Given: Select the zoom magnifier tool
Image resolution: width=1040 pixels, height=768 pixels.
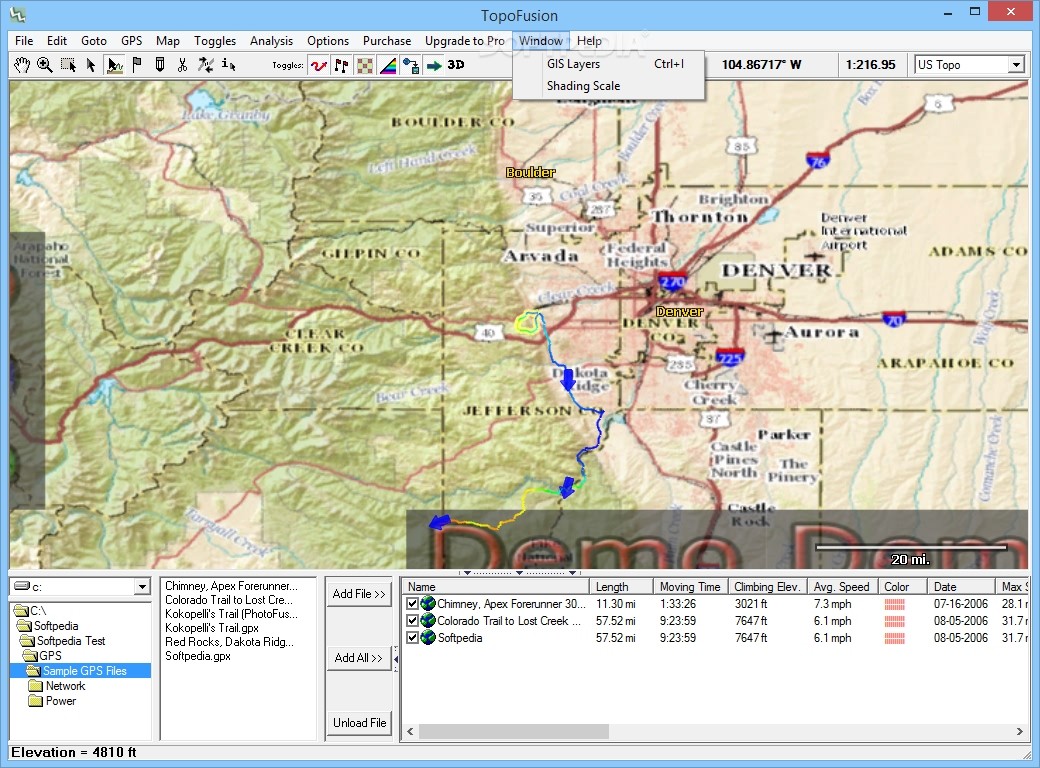Looking at the screenshot, I should click(44, 65).
